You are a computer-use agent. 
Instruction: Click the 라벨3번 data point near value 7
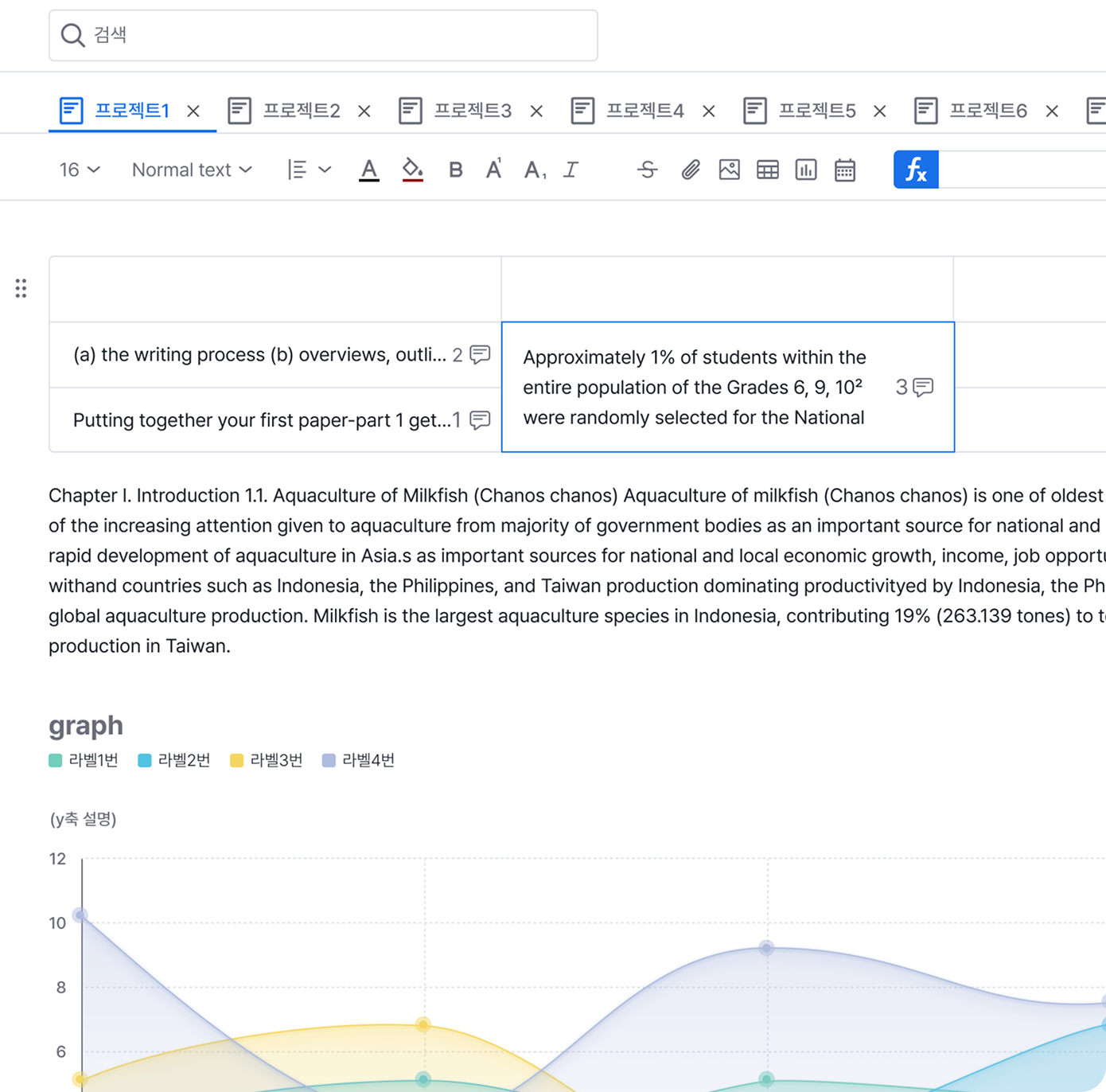(x=423, y=1025)
